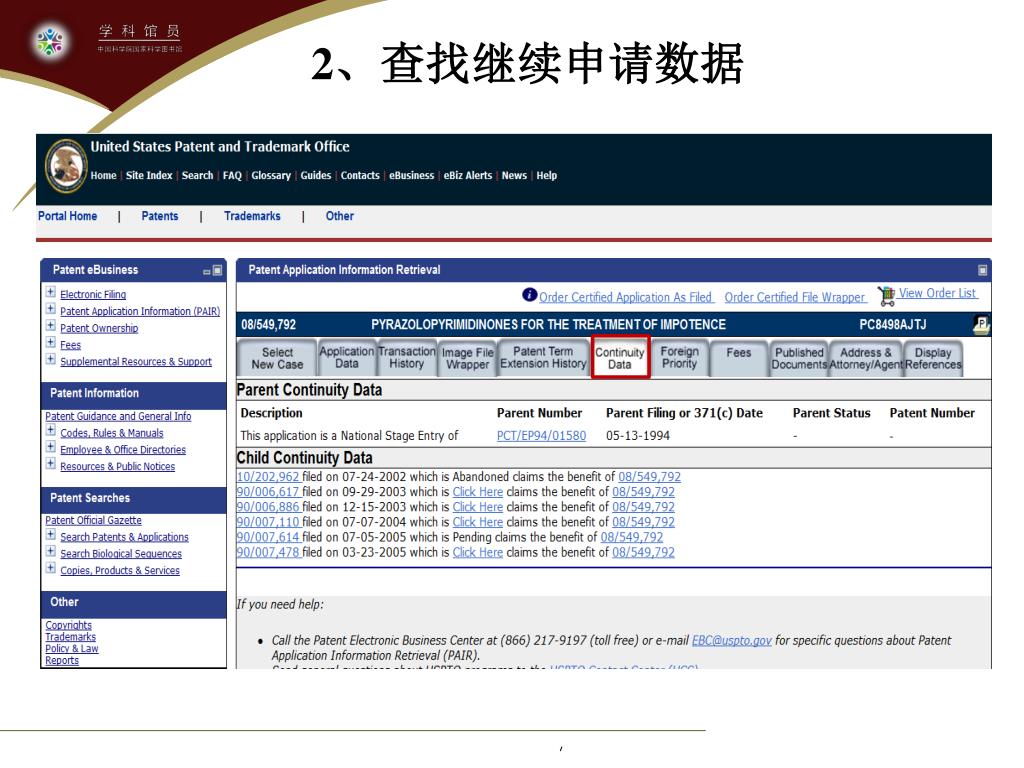The width and height of the screenshot is (1024, 768).
Task: Expand Search Biological Sequences node
Action: [x=50, y=551]
